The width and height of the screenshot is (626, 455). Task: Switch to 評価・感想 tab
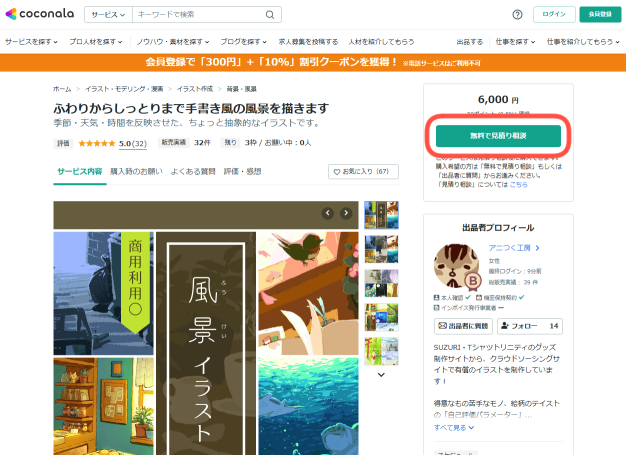point(242,172)
